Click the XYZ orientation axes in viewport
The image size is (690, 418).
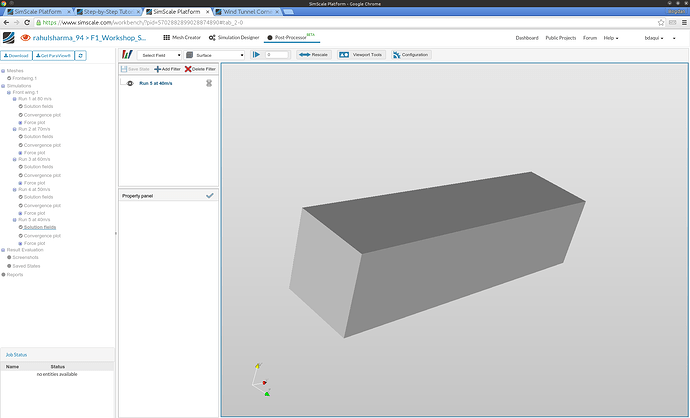tap(260, 380)
